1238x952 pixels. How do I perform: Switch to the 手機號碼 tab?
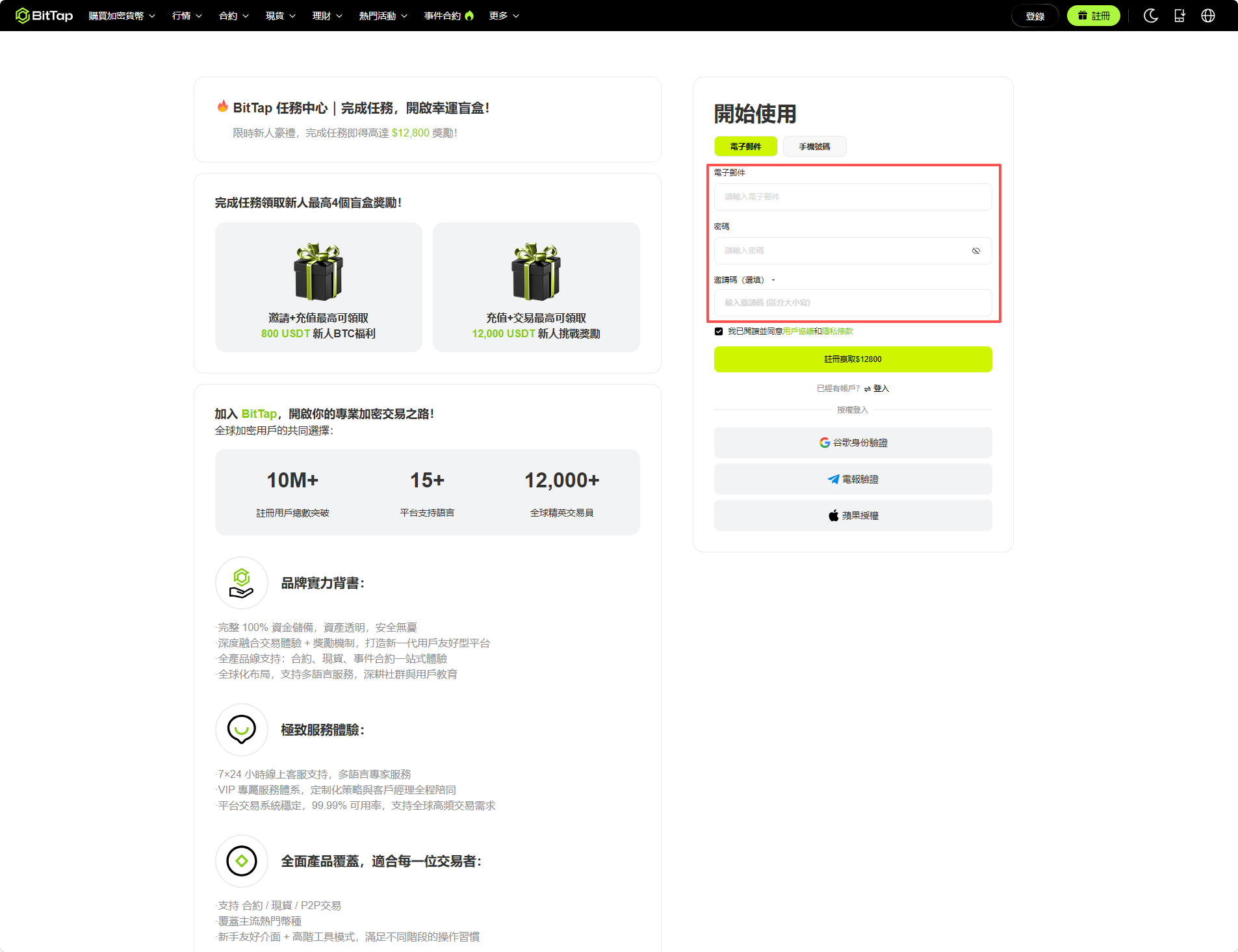(x=814, y=146)
